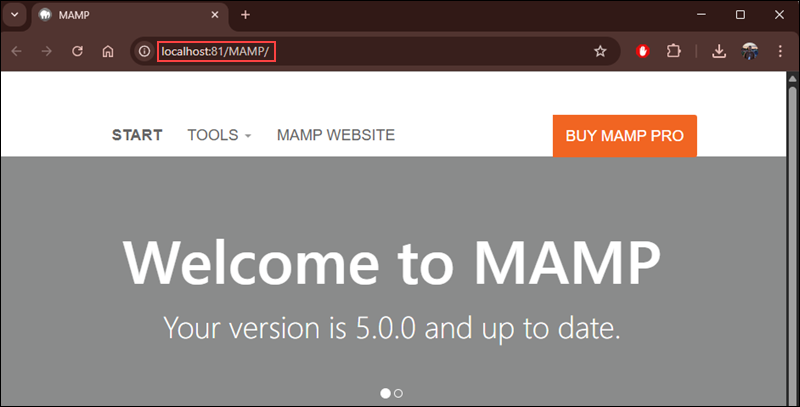Select the first carousel slide dot

click(x=385, y=393)
